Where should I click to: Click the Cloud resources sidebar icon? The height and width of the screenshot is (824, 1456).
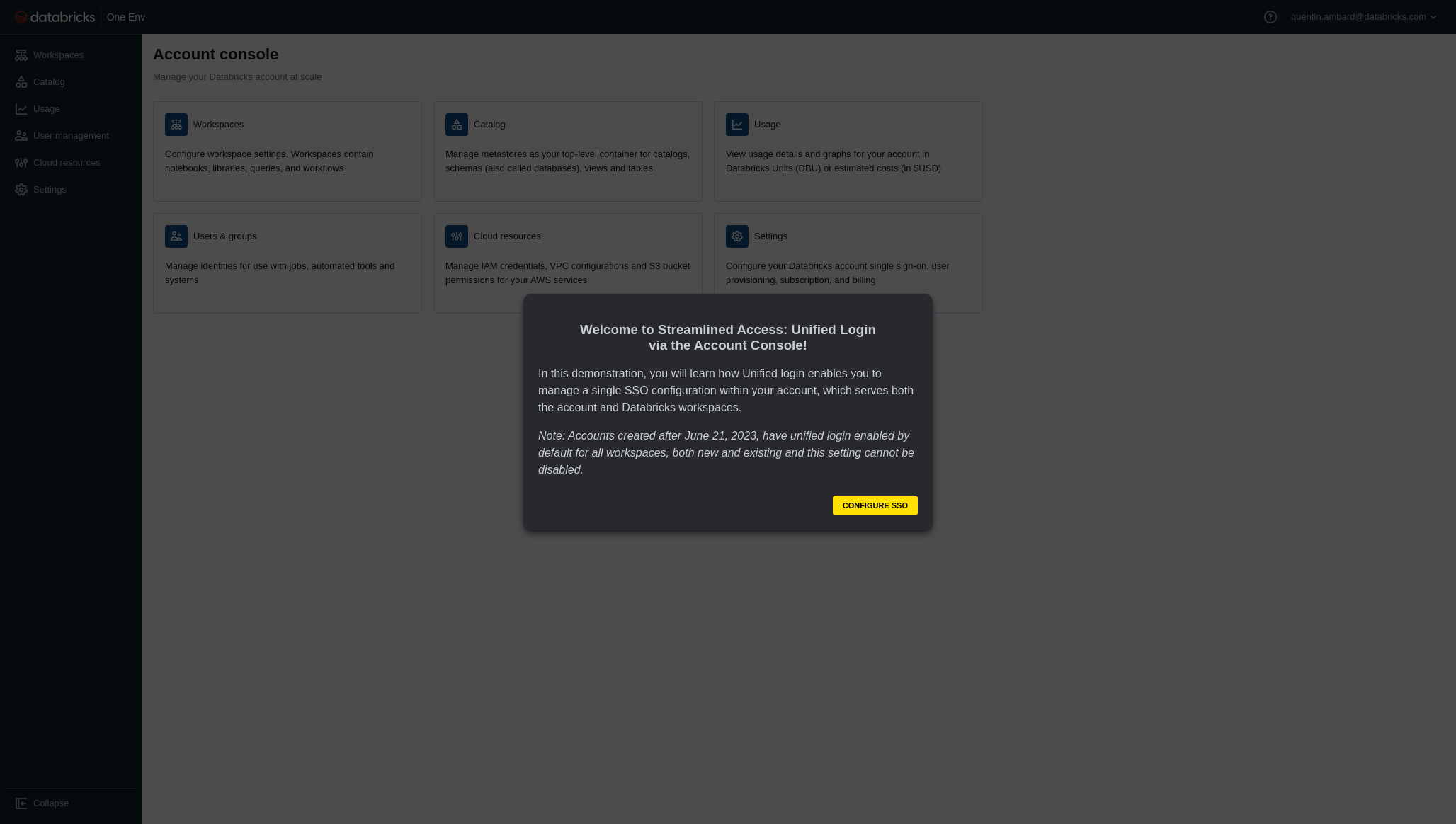(21, 163)
